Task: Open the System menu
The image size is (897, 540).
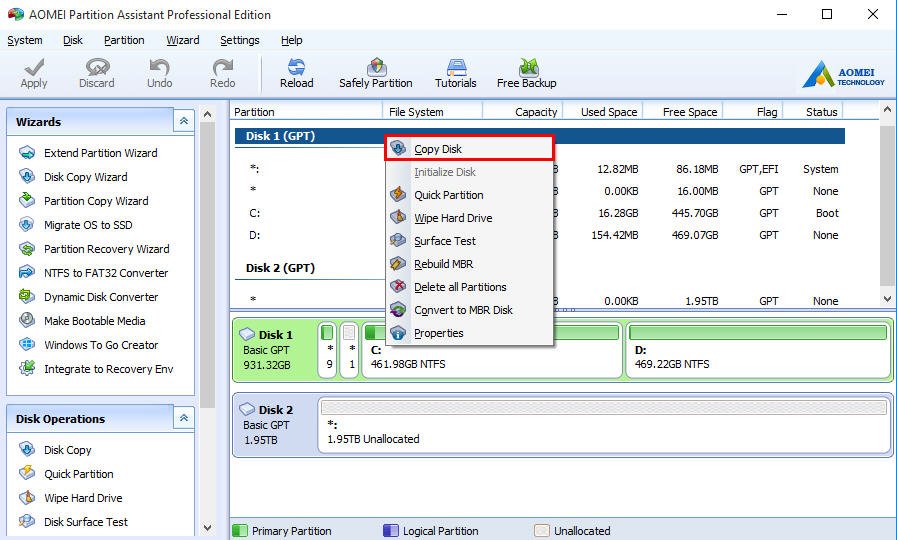Action: coord(25,40)
